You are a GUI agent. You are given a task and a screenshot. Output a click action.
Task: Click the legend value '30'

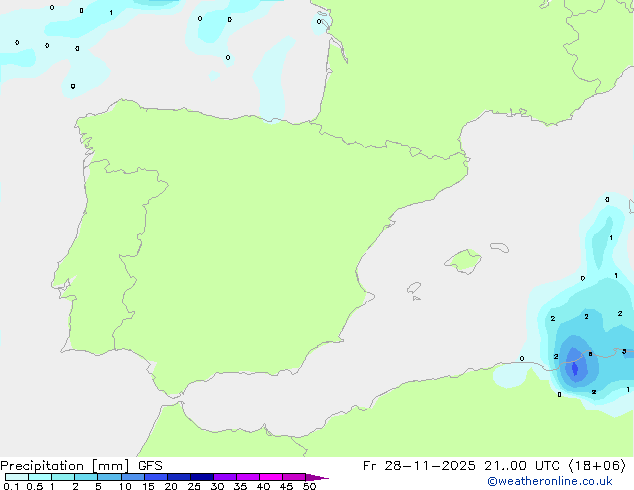[217, 486]
